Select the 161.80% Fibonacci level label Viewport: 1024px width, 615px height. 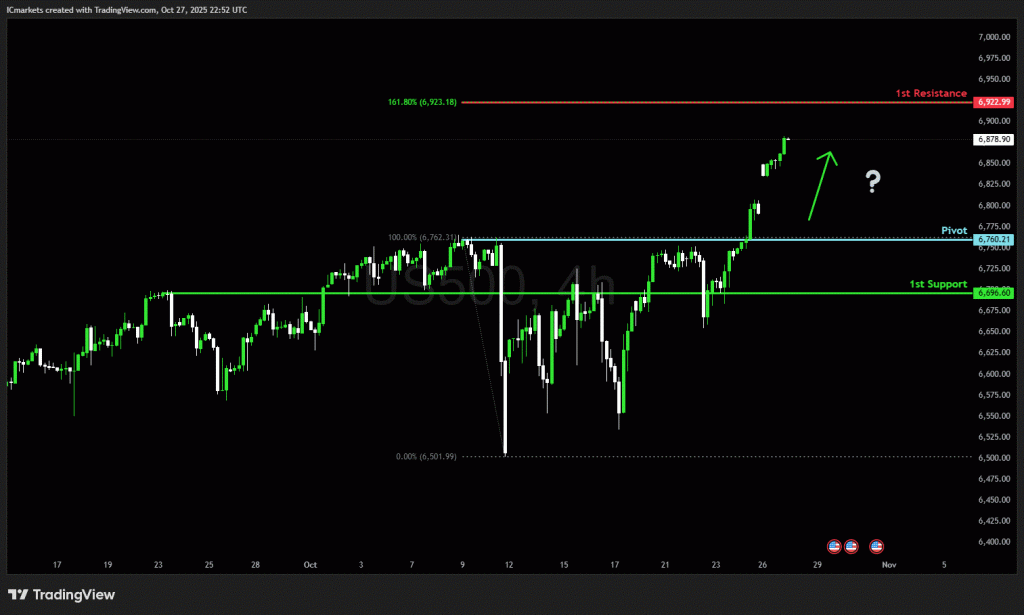422,102
